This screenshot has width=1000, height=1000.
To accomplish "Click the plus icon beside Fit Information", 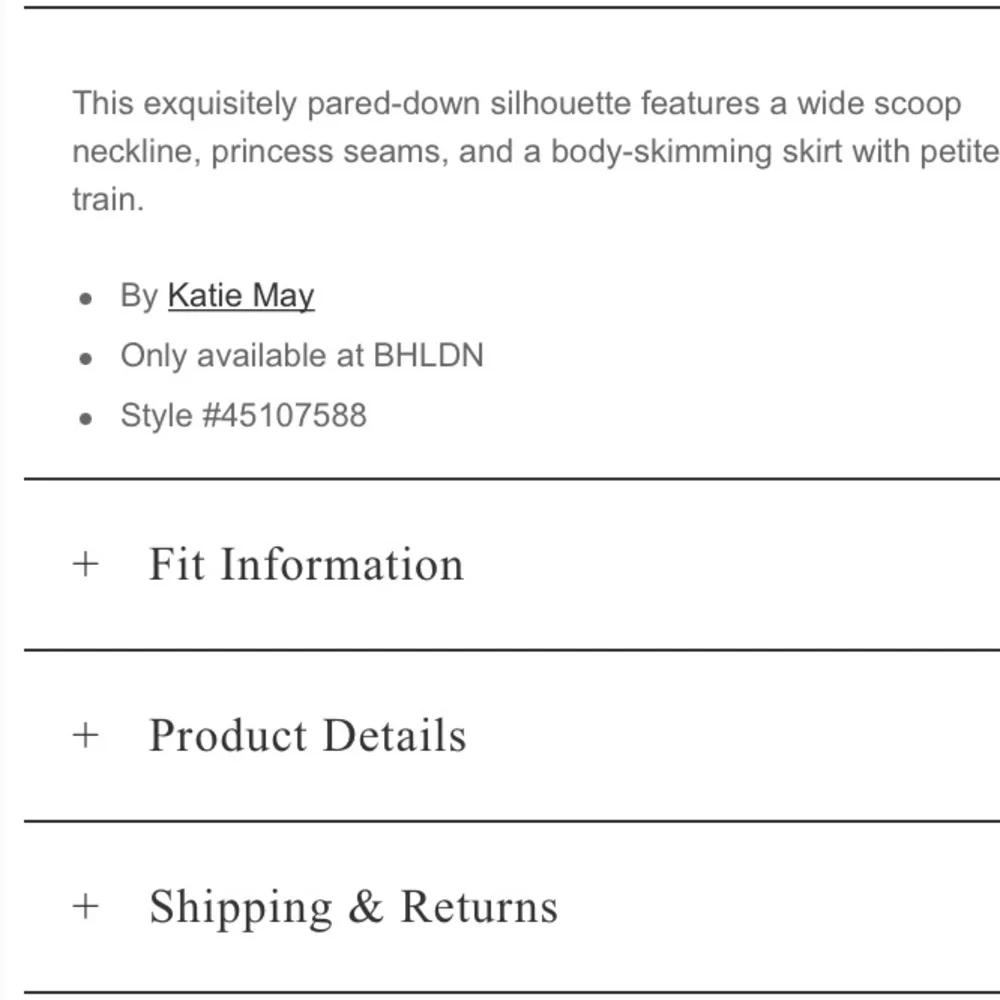I will coord(87,564).
